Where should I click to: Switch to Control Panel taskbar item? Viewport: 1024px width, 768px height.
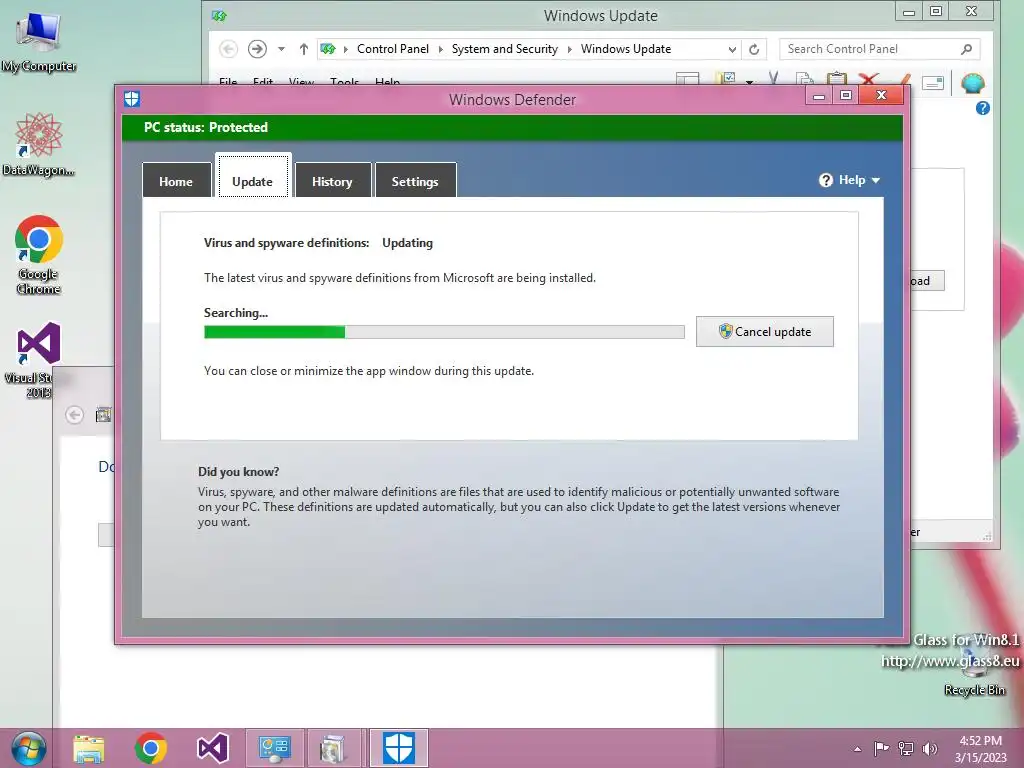click(274, 748)
